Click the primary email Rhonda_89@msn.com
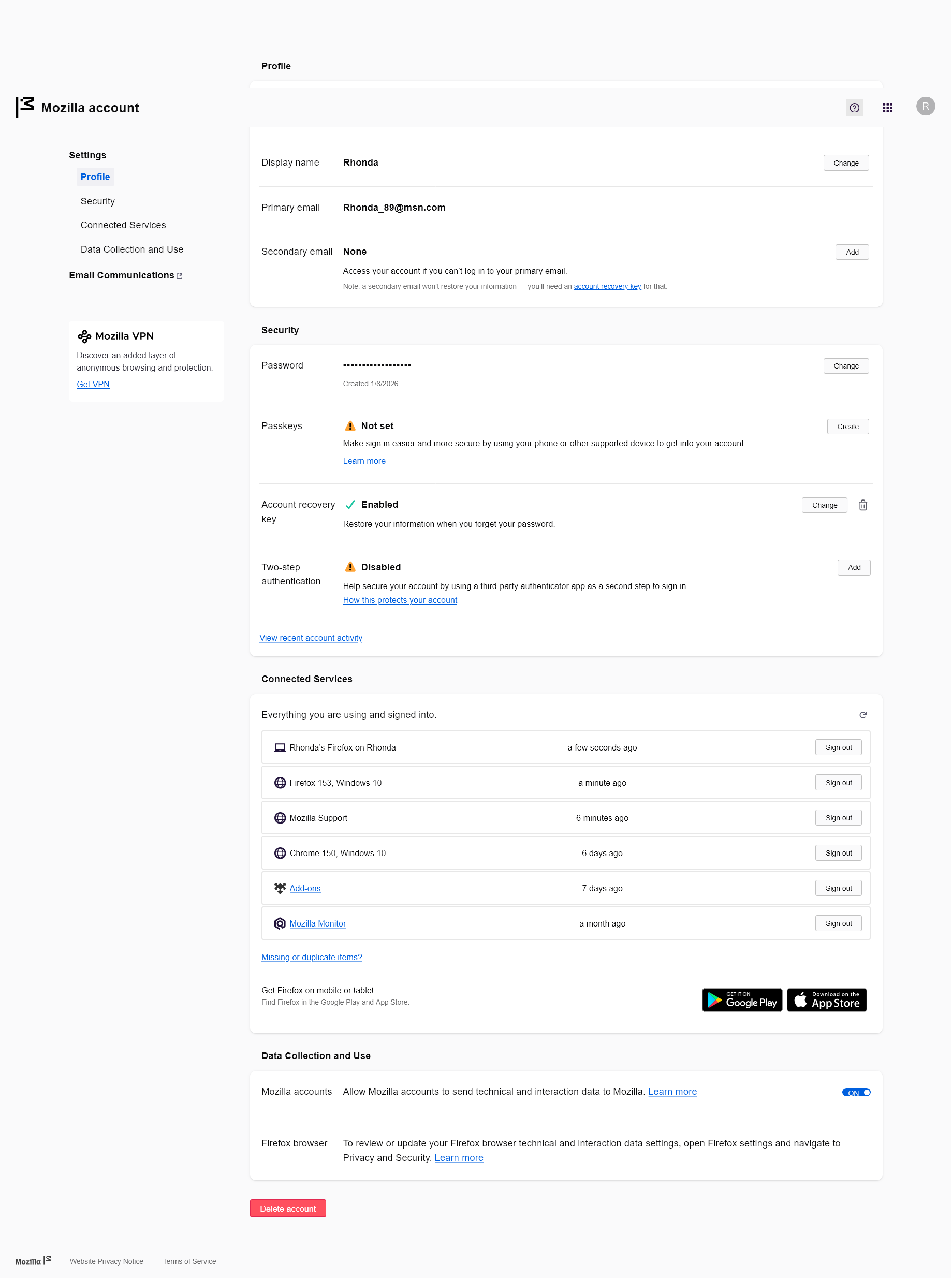952x1279 pixels. 393,208
